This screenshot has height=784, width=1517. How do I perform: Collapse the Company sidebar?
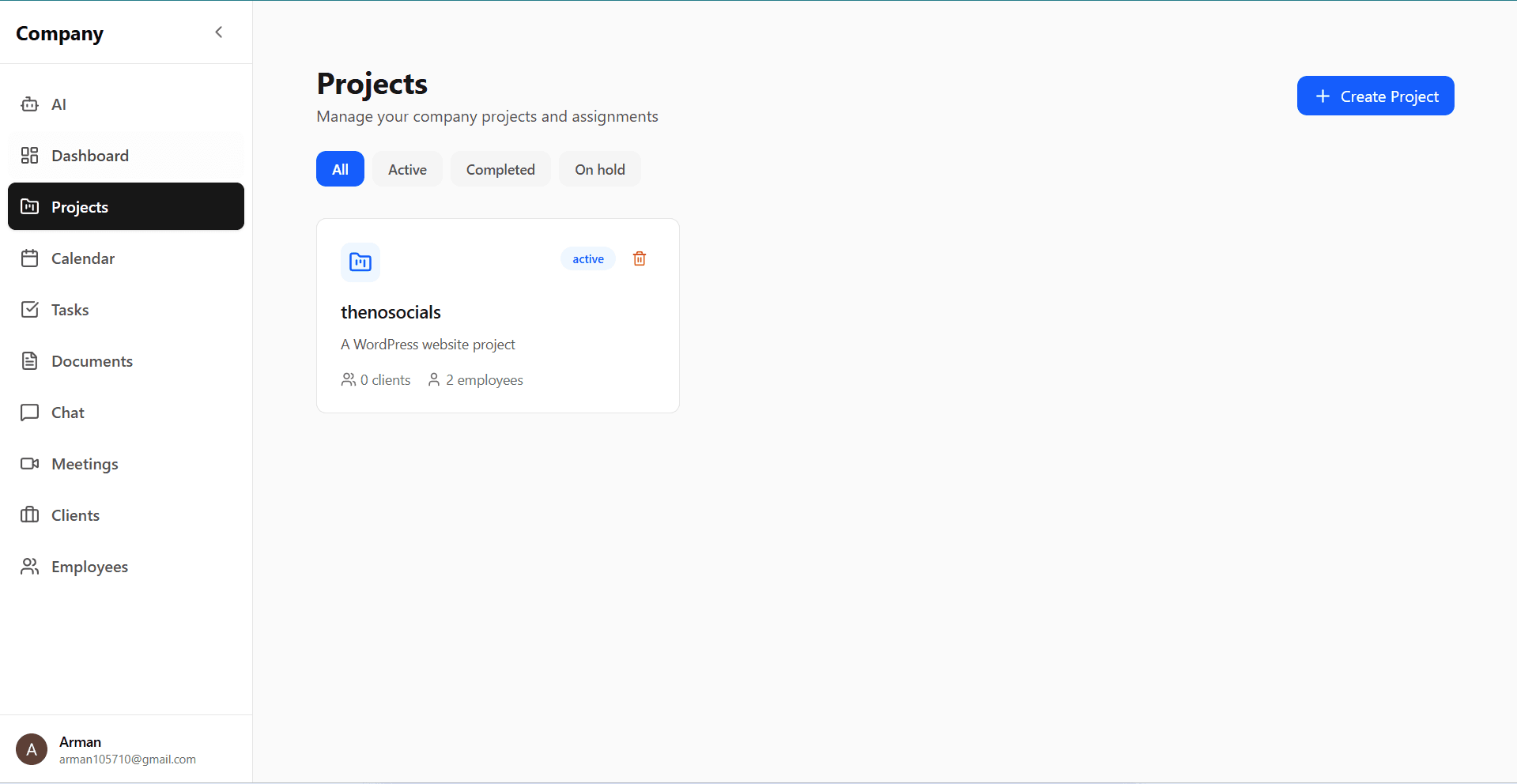coord(219,32)
